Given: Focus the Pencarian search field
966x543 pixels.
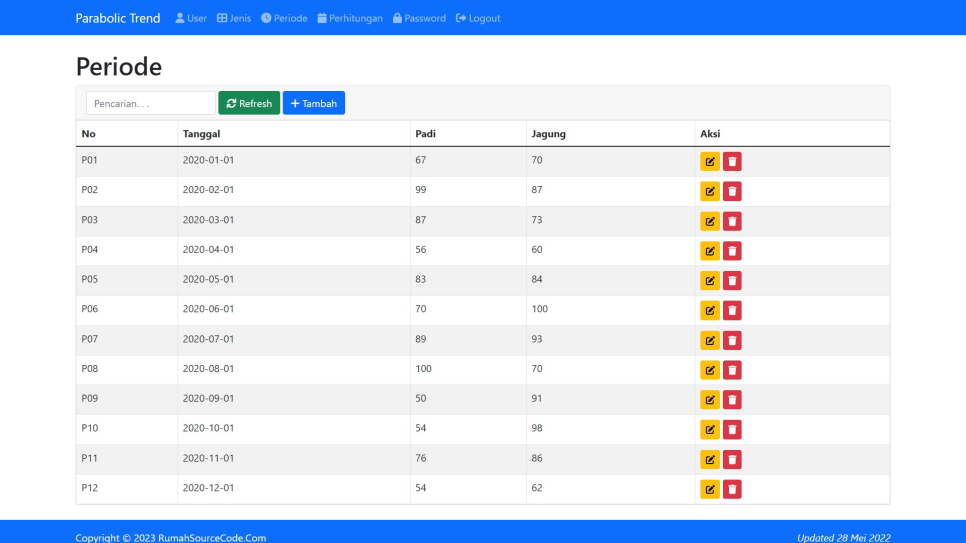Looking at the screenshot, I should coord(151,103).
